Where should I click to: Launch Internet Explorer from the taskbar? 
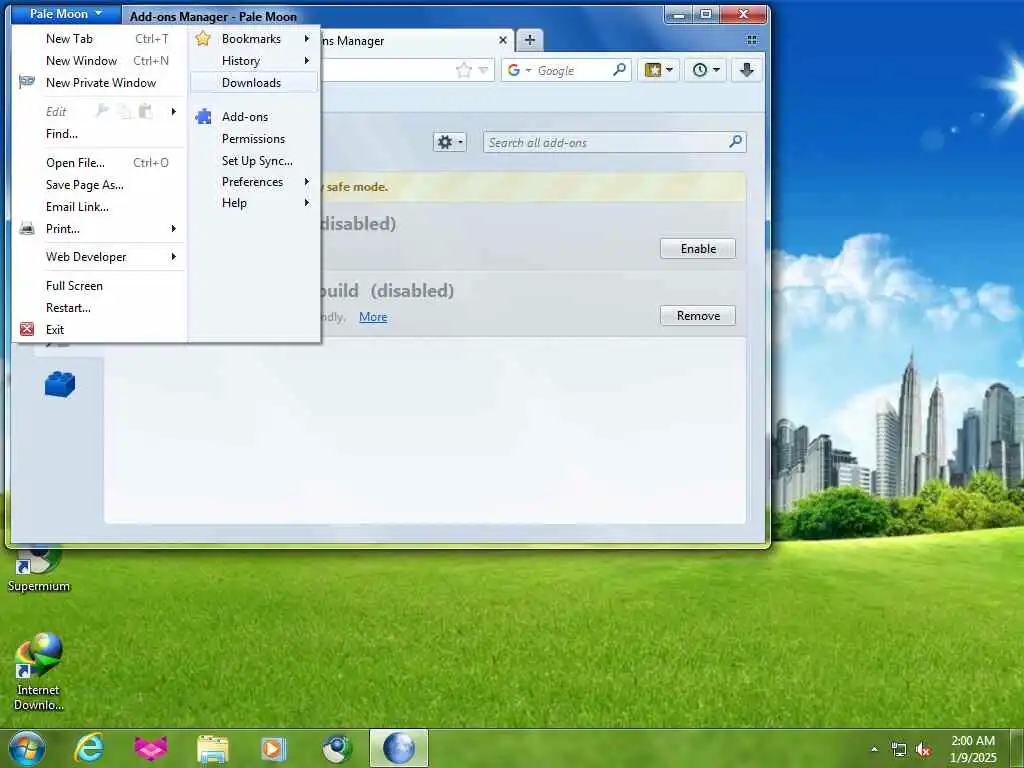pos(88,748)
